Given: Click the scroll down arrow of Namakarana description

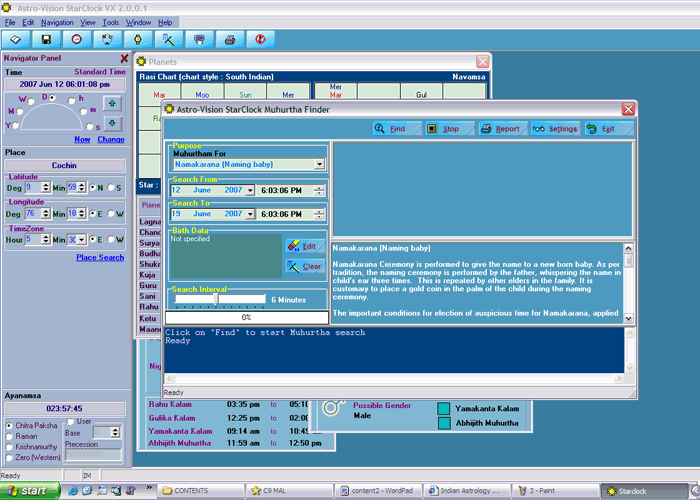Looking at the screenshot, I should pyautogui.click(x=628, y=318).
